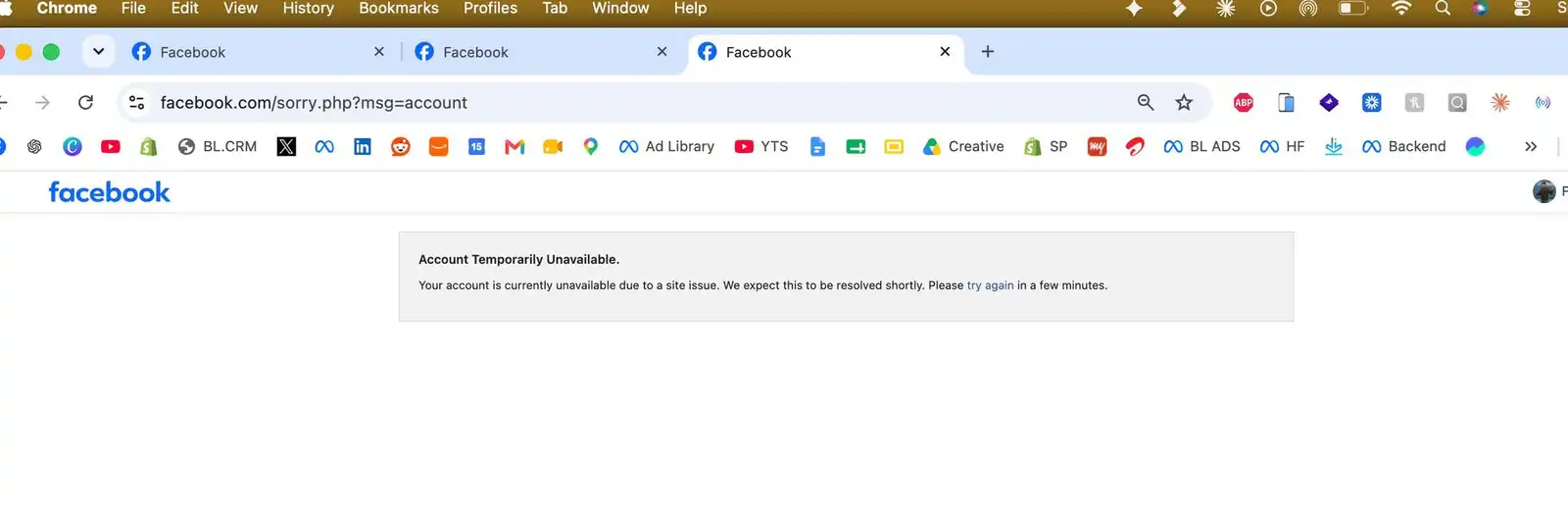Screen dimensions: 1568x506
Task: Reload the current page
Action: [85, 102]
